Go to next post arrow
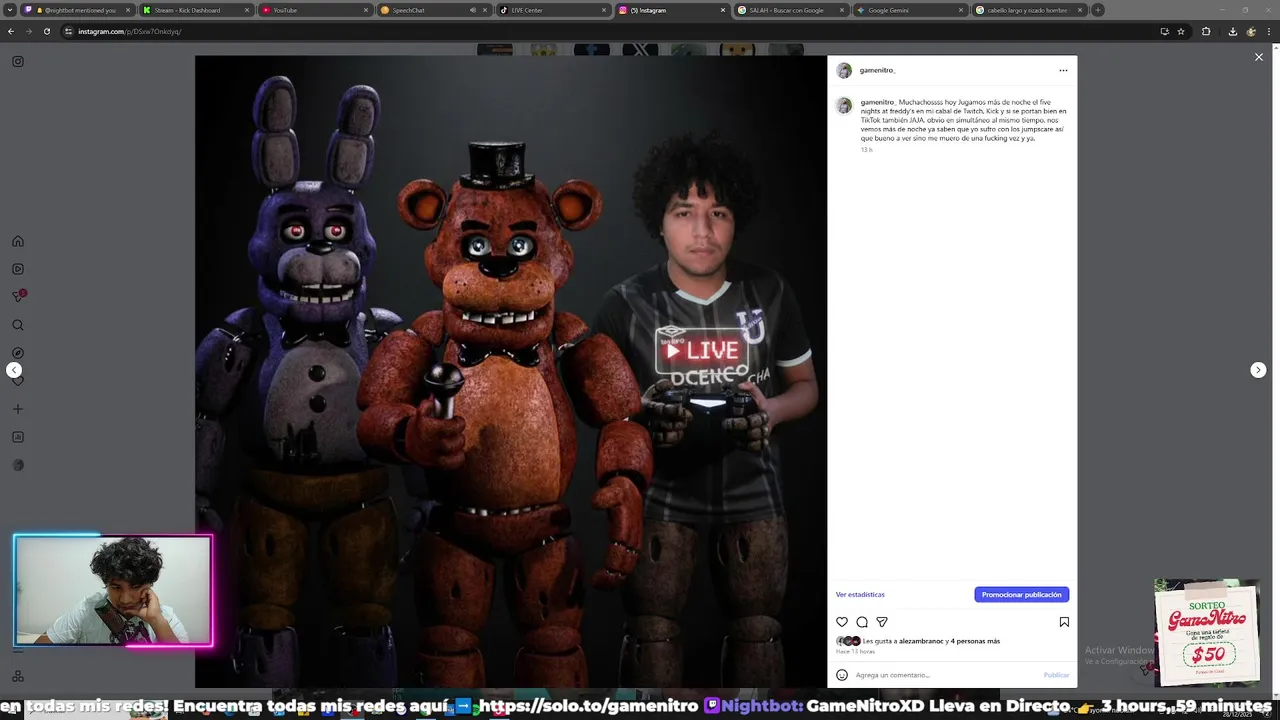Viewport: 1280px width, 720px height. 1258,370
